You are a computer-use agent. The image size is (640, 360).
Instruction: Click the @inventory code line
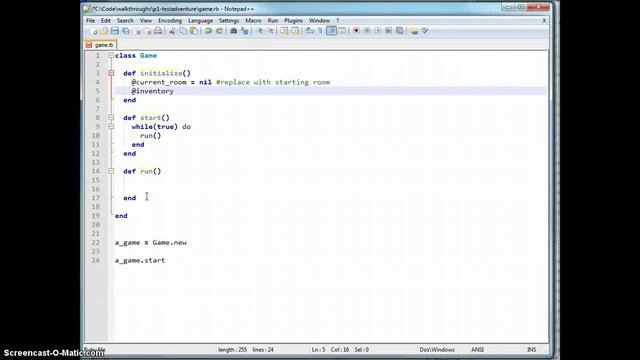(153, 91)
